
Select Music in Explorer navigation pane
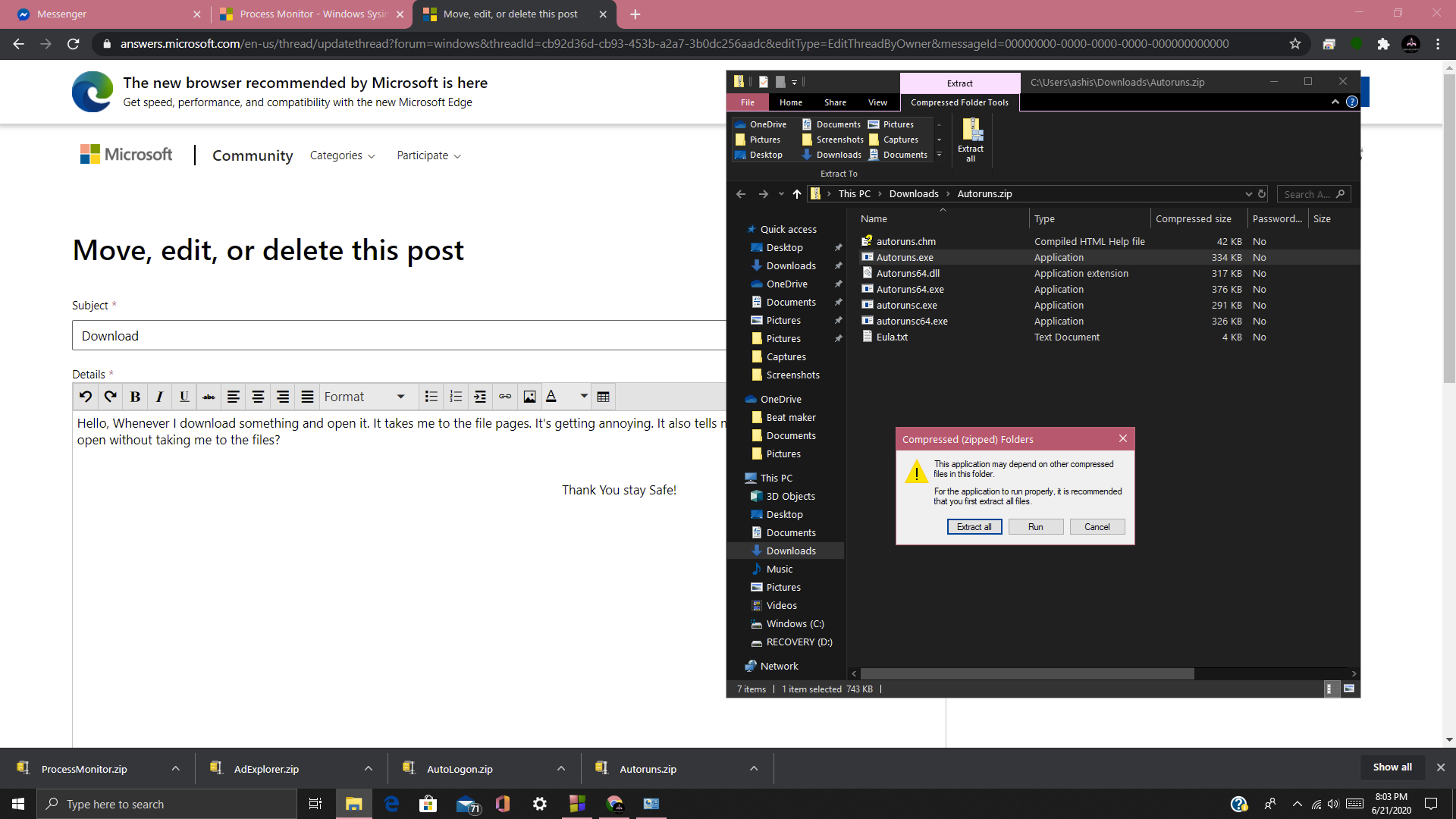(779, 569)
